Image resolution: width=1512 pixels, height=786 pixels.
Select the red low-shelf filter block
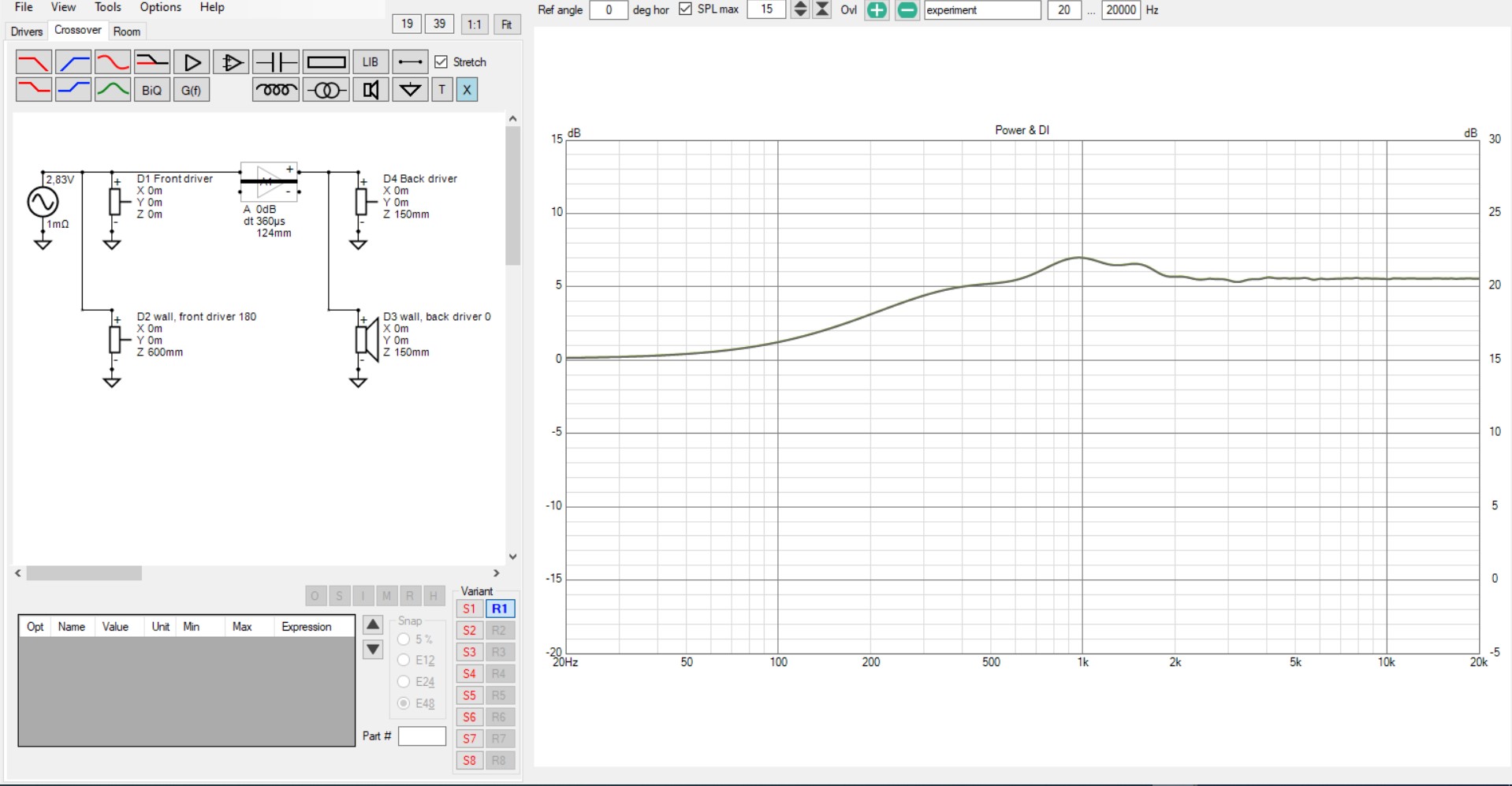tap(34, 89)
